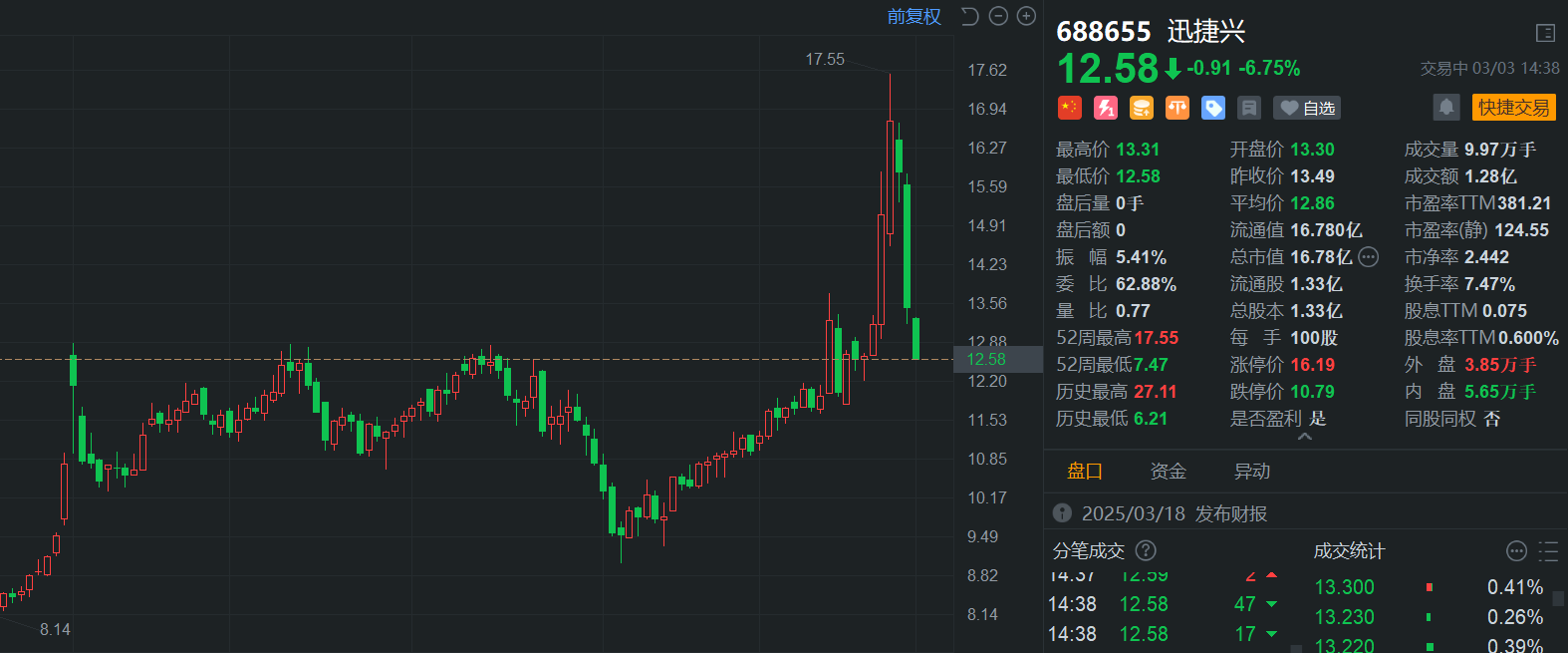Click the 快捷交易 button
The width and height of the screenshot is (1568, 653).
click(1513, 107)
